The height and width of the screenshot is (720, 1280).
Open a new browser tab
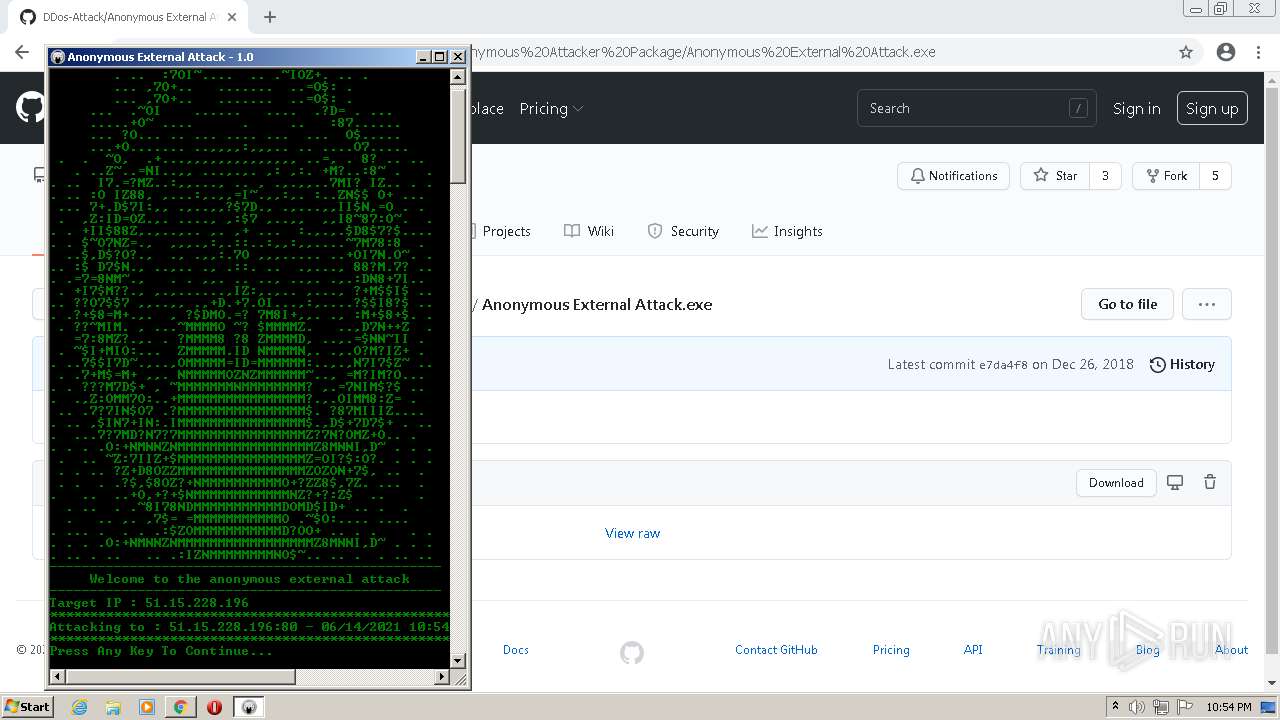pyautogui.click(x=270, y=17)
